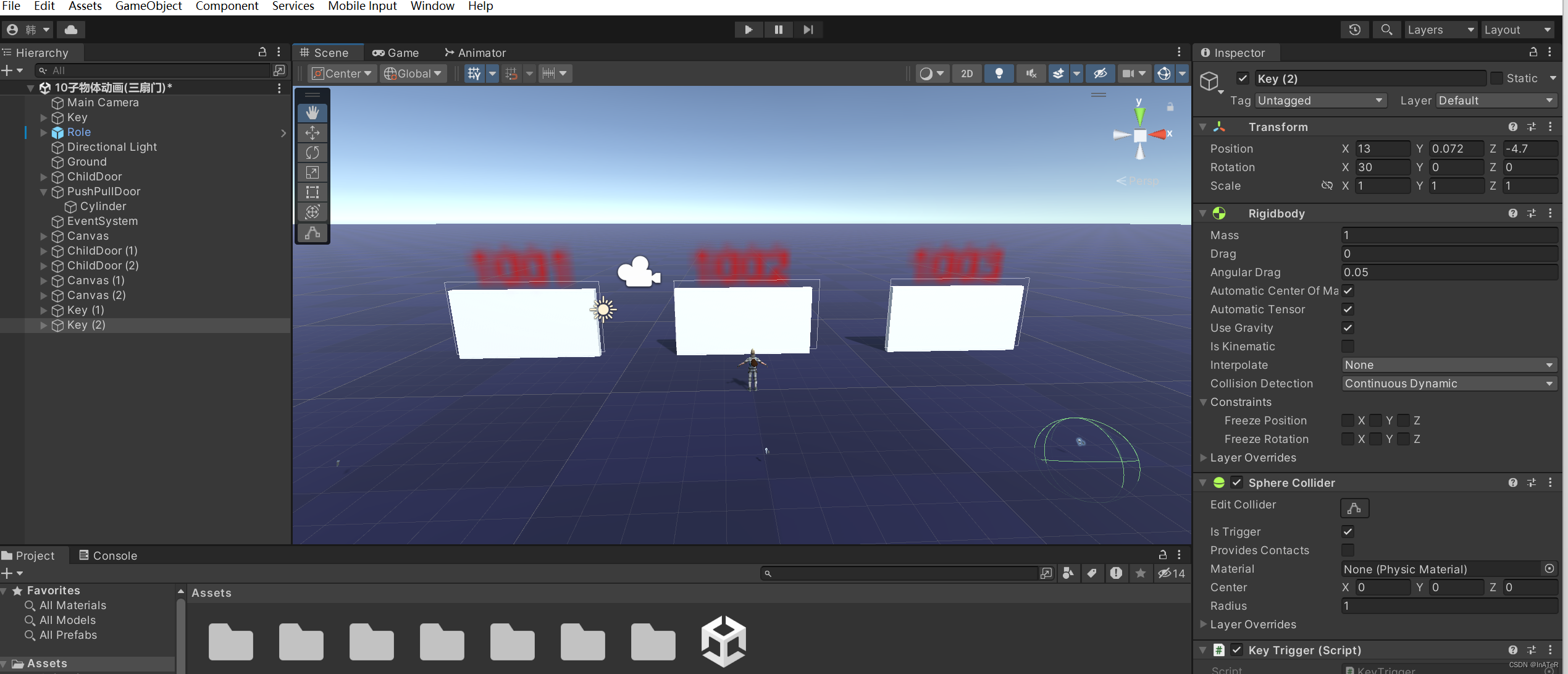Click the Edit Collider button
Image resolution: width=1568 pixels, height=674 pixels.
click(x=1354, y=508)
